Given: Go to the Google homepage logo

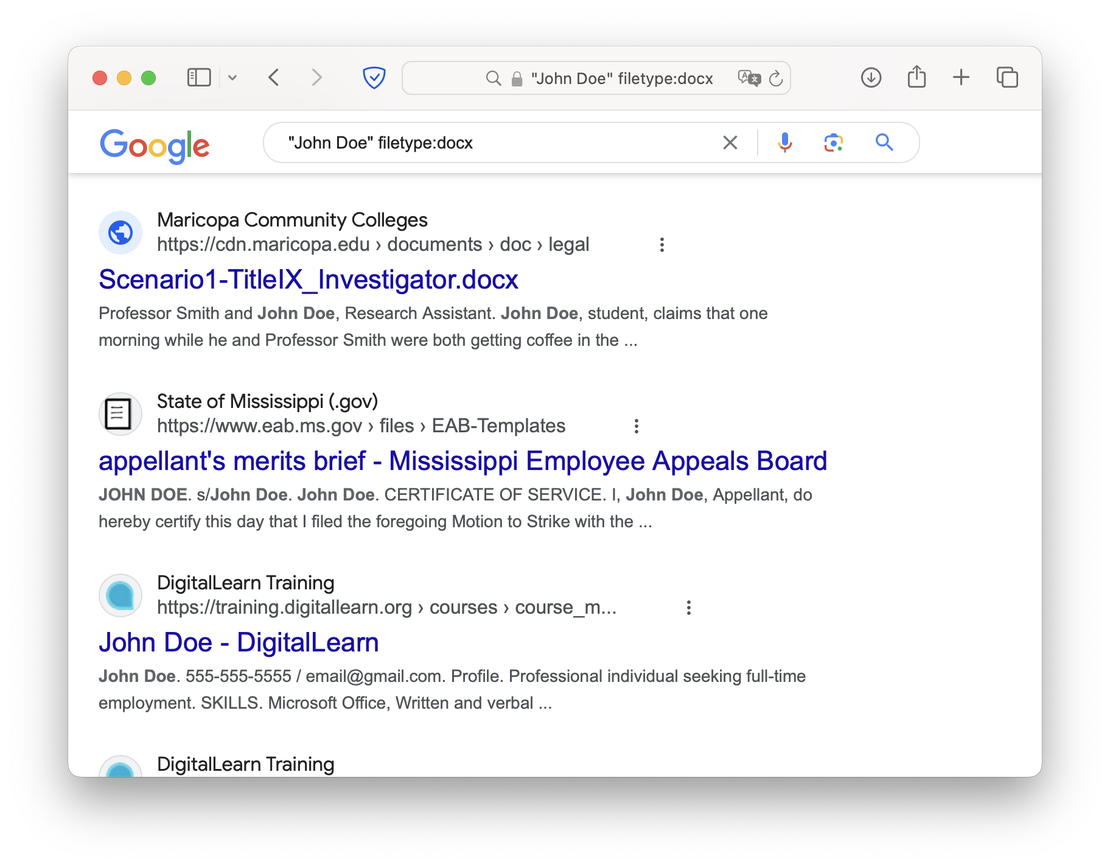Looking at the screenshot, I should coord(155,144).
